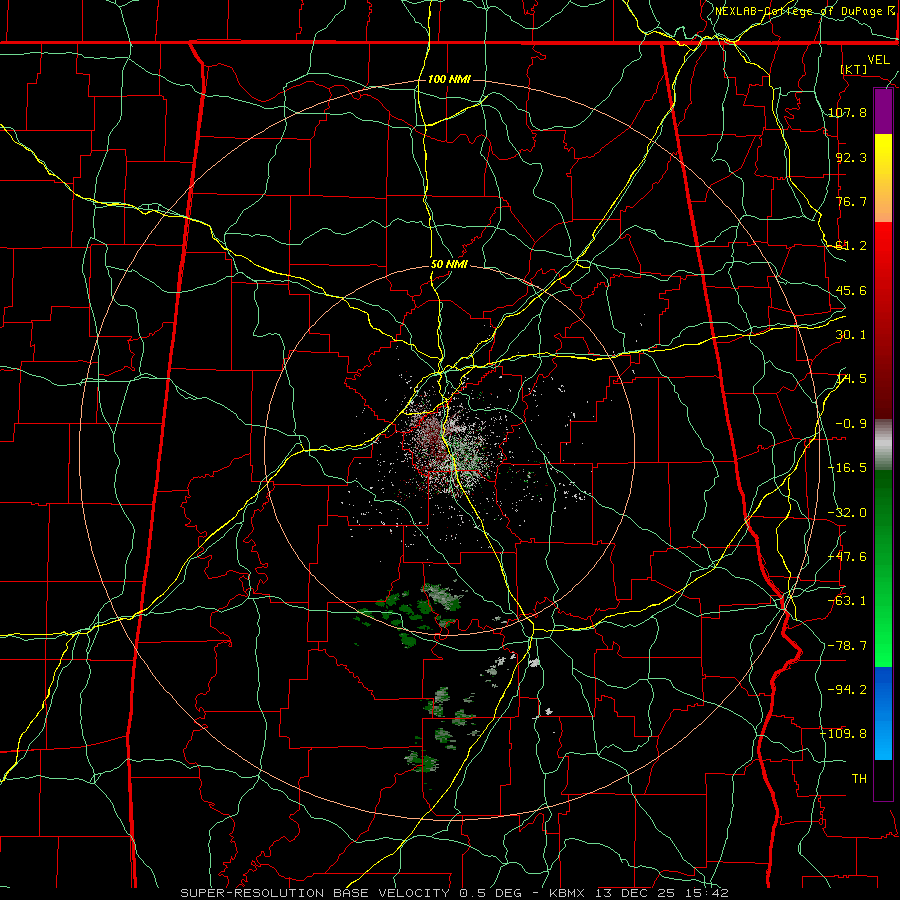The width and height of the screenshot is (900, 900).
Task: Click the -94.2 value on velocity scale
Action: [x=847, y=689]
